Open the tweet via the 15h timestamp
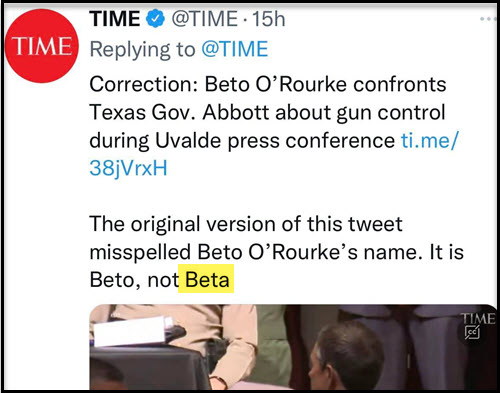500x393 pixels. pos(269,19)
